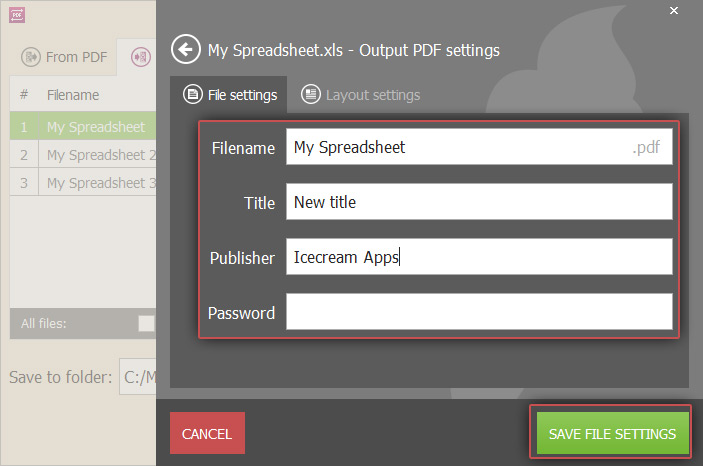The width and height of the screenshot is (703, 466).
Task: Click the From PDF icon
Action: 31,57
